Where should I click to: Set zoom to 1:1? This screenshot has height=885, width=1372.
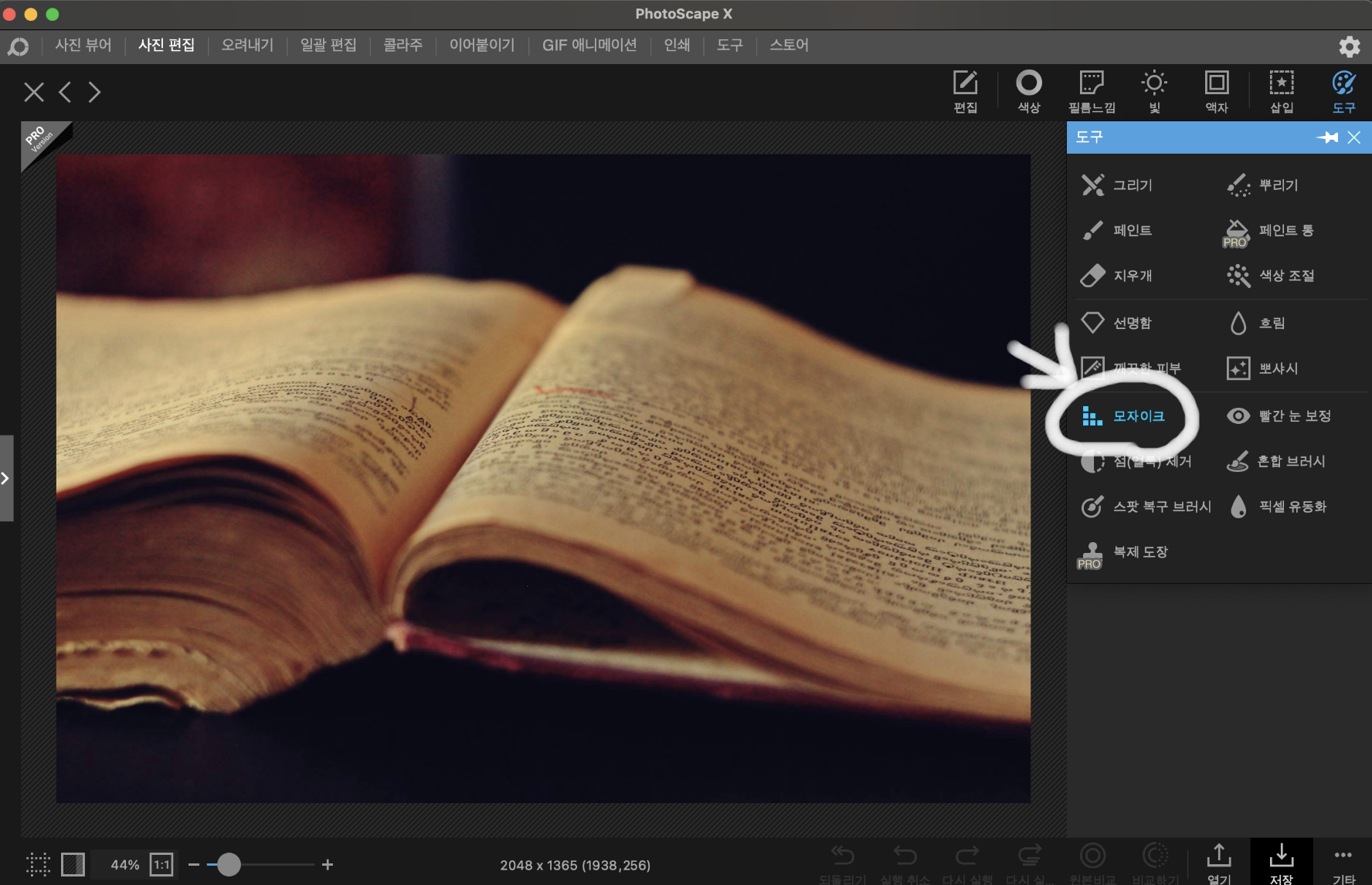161,865
